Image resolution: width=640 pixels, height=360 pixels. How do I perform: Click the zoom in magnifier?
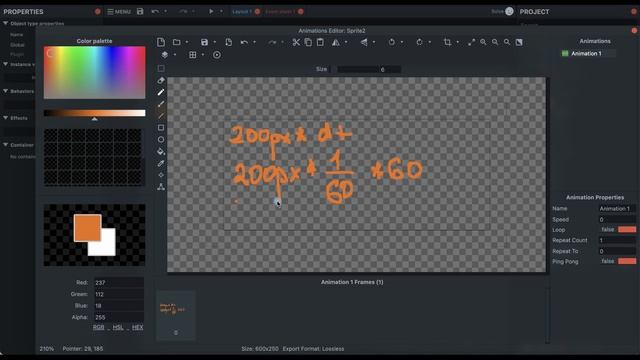(483, 42)
